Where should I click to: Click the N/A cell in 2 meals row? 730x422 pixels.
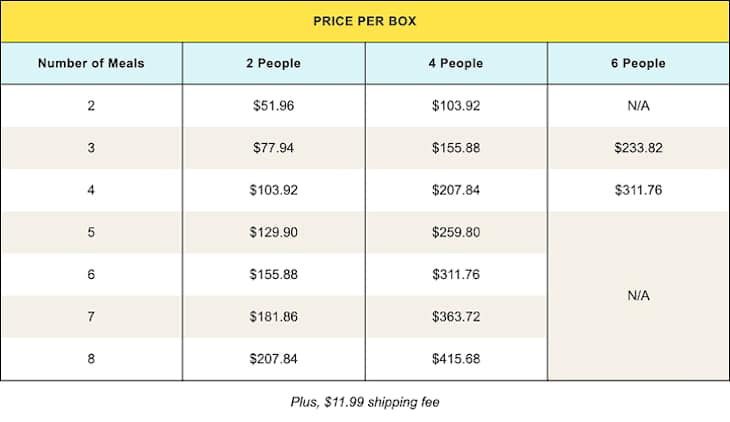[638, 106]
